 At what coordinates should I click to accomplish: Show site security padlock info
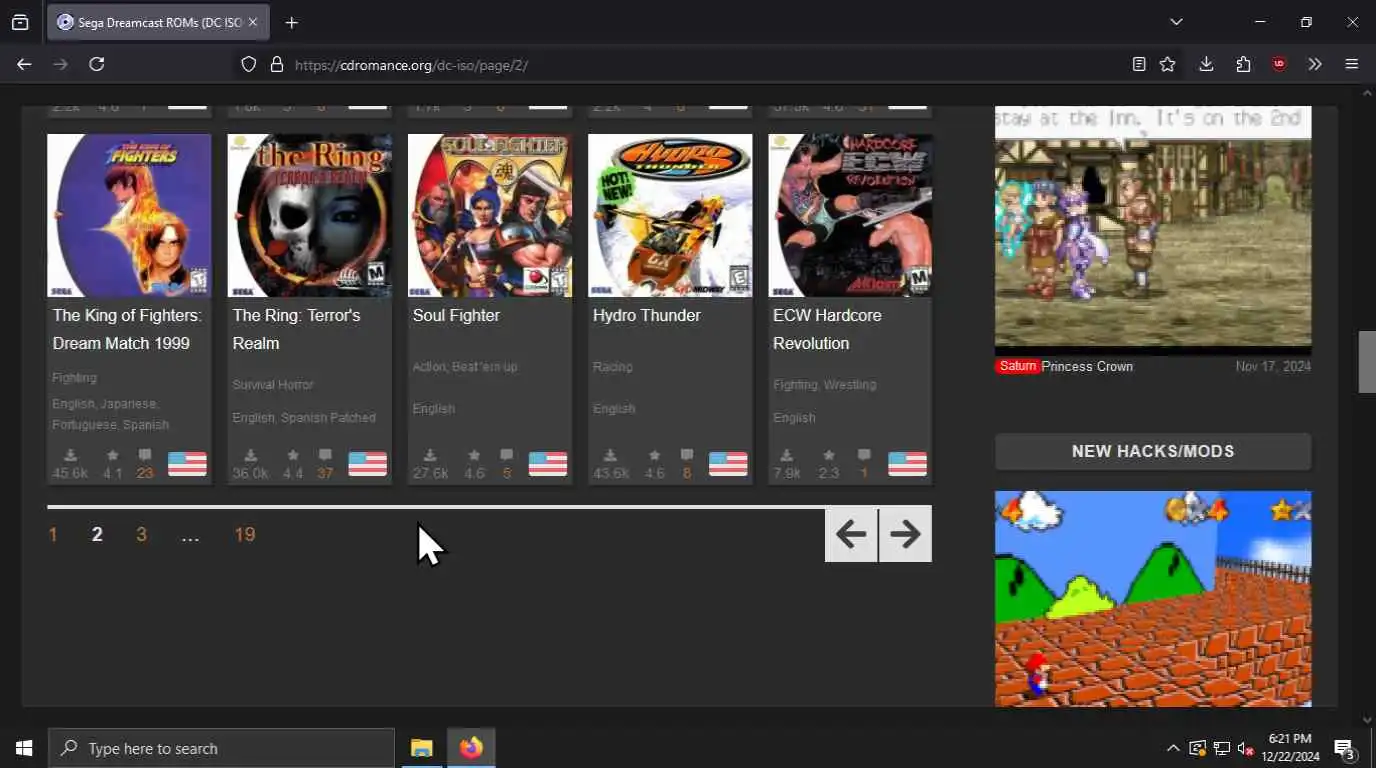point(277,64)
